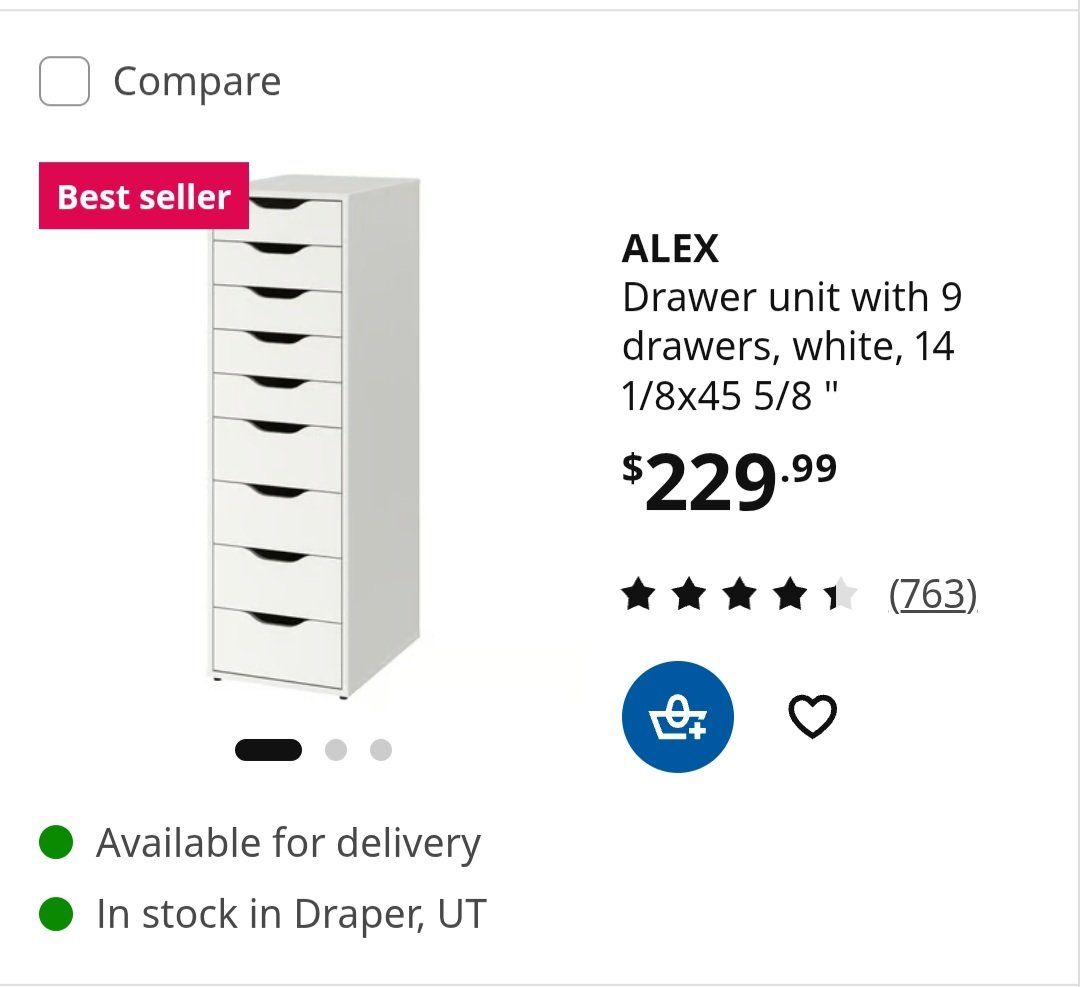Add the ALEX drawer unit to the shopping bag
This screenshot has width=1080, height=987.
pyautogui.click(x=678, y=716)
